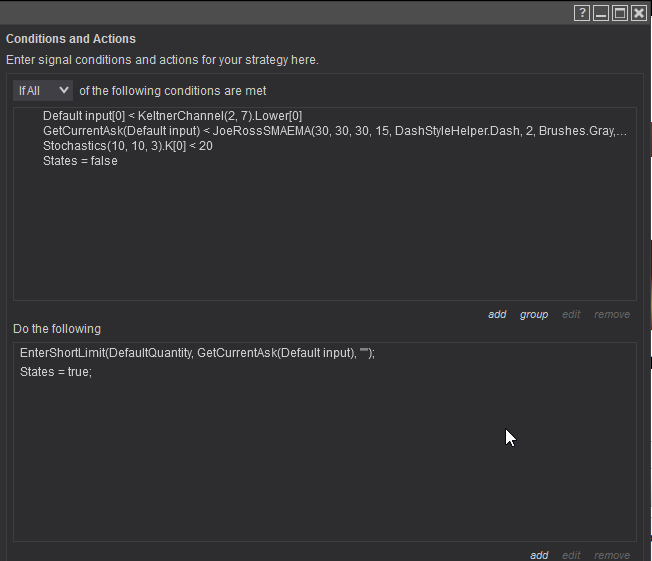Close the Conditions and Actions window

tap(639, 13)
